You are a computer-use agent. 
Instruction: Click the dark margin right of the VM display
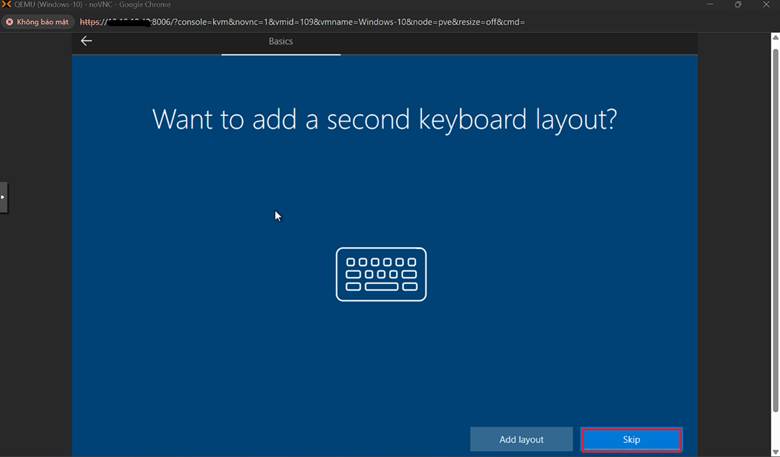click(x=733, y=250)
